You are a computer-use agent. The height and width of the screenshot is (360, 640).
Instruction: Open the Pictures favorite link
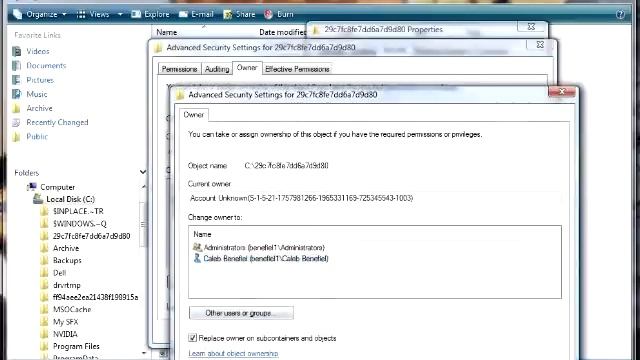pyautogui.click(x=40, y=80)
